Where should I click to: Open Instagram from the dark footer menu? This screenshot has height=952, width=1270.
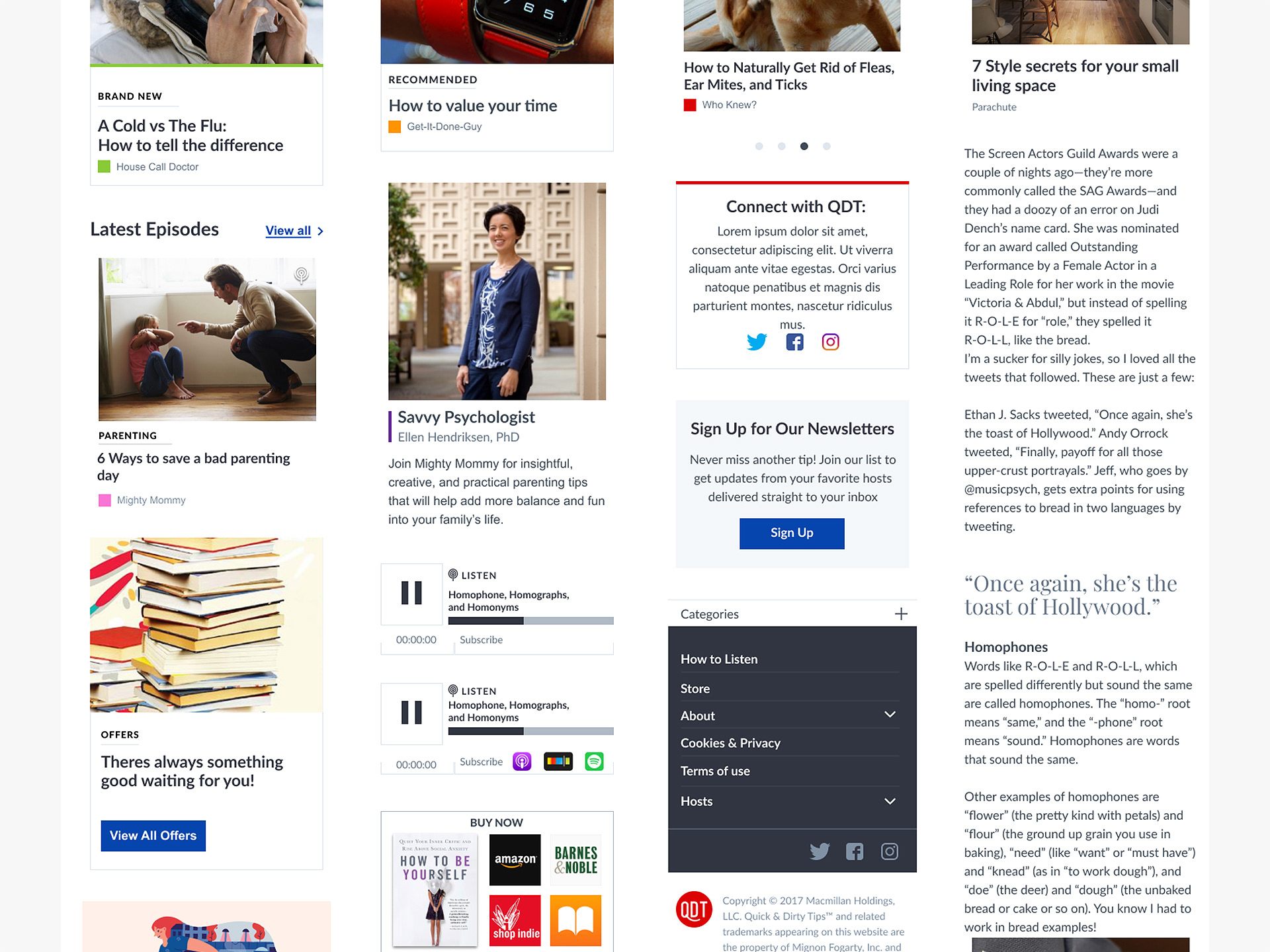coord(889,852)
